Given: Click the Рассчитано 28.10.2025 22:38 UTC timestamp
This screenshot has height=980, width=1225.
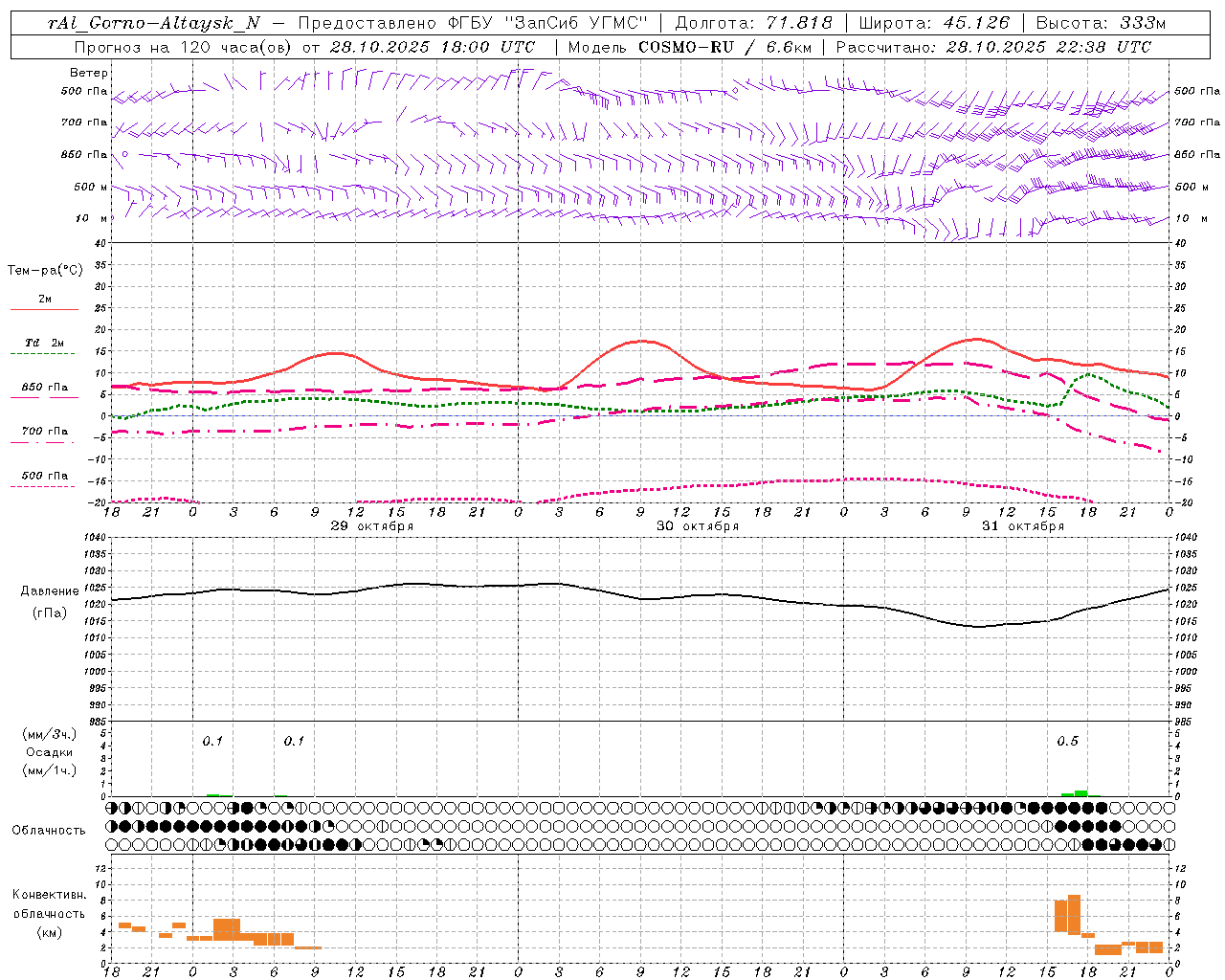Looking at the screenshot, I should pyautogui.click(x=993, y=47).
